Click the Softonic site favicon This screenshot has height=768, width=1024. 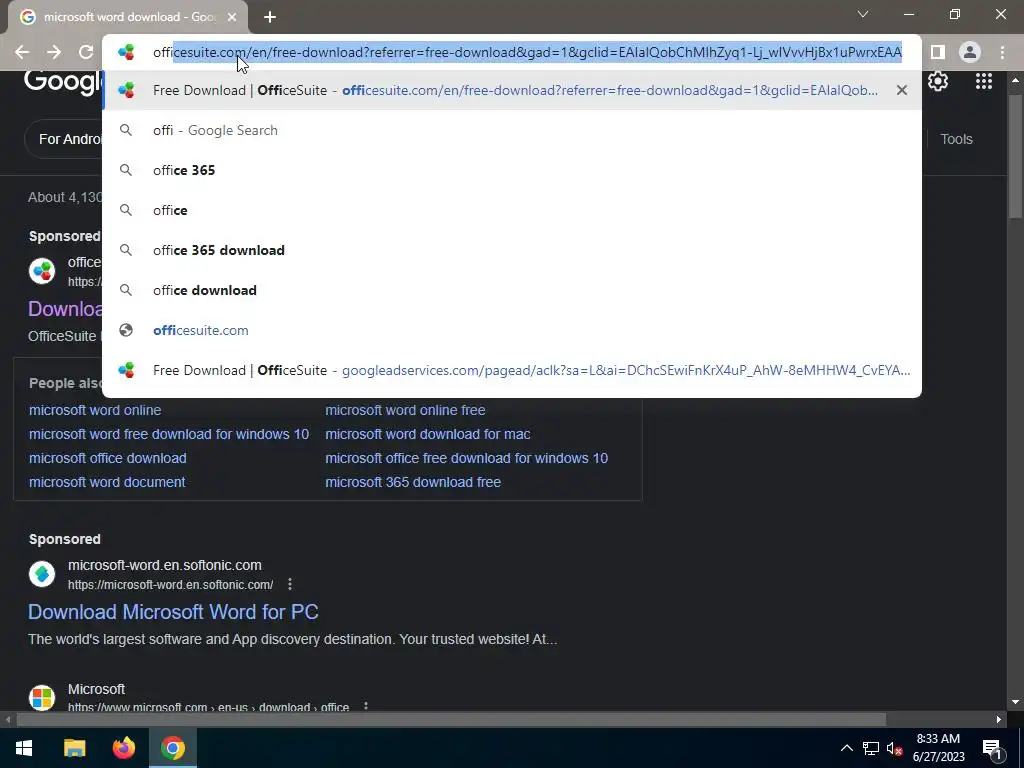pos(42,574)
